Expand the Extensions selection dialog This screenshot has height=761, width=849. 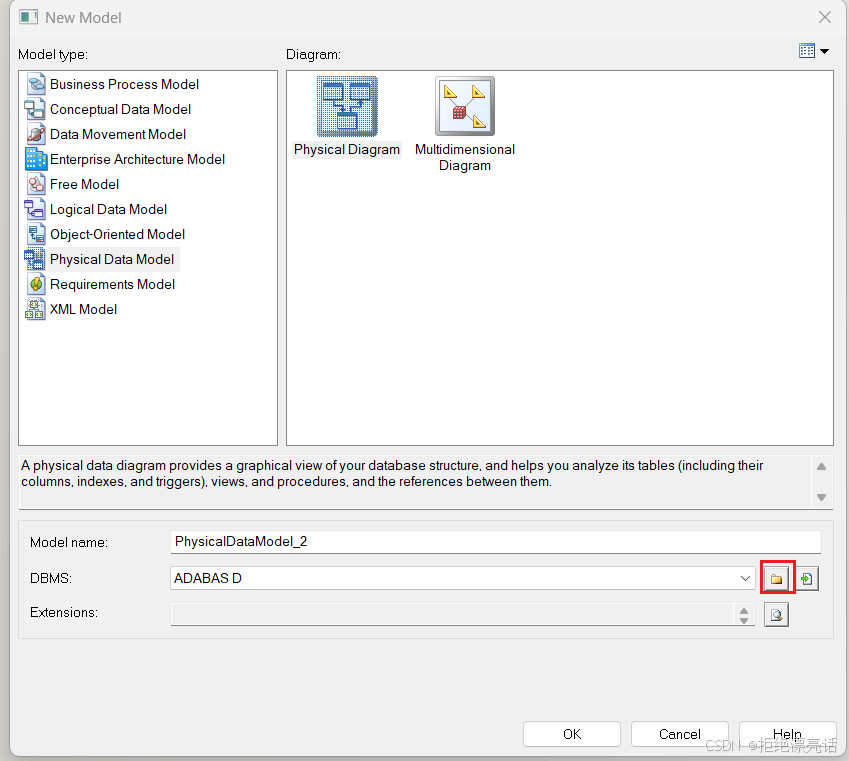776,615
